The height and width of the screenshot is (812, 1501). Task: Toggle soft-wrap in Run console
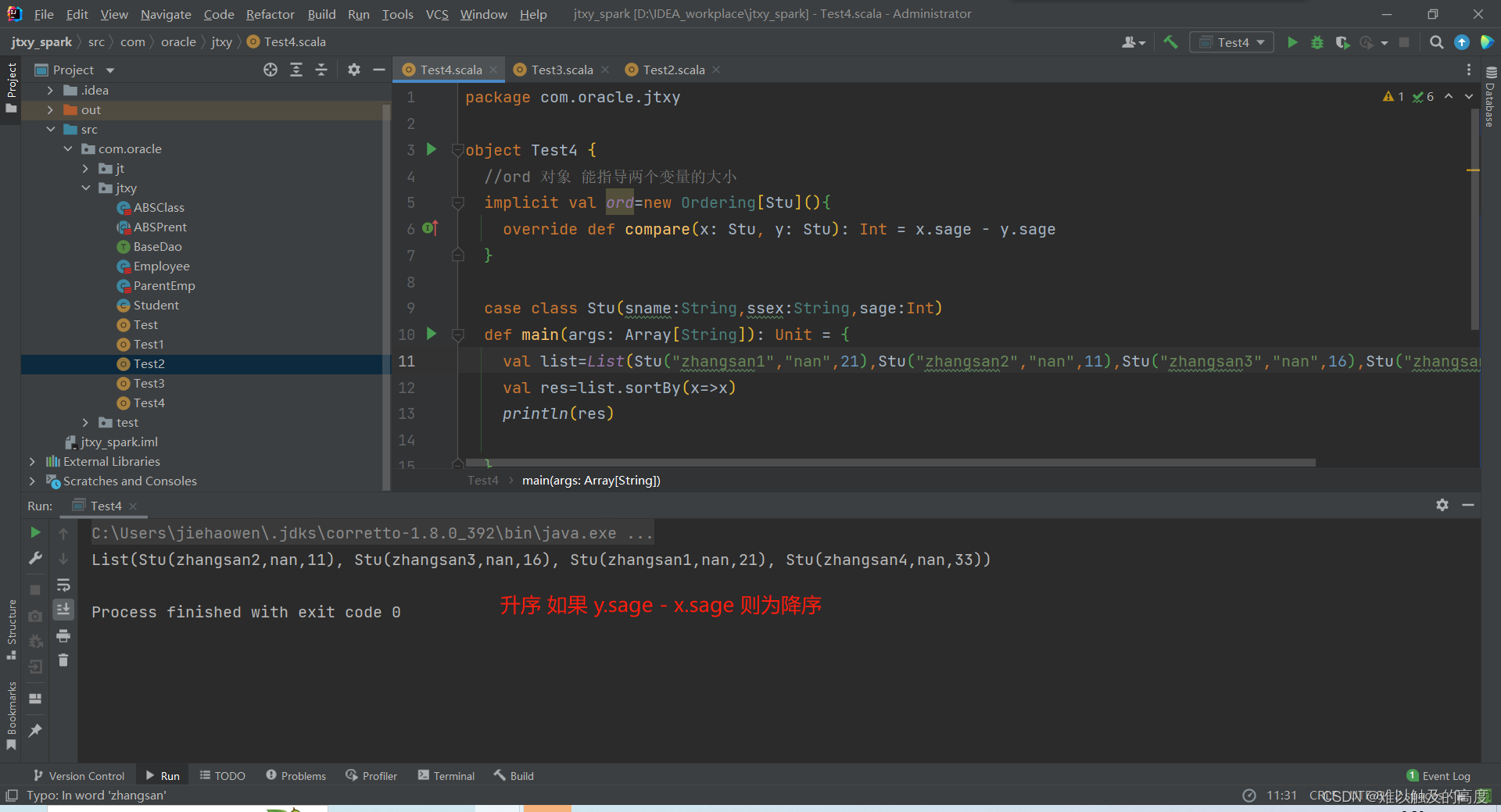pos(63,585)
